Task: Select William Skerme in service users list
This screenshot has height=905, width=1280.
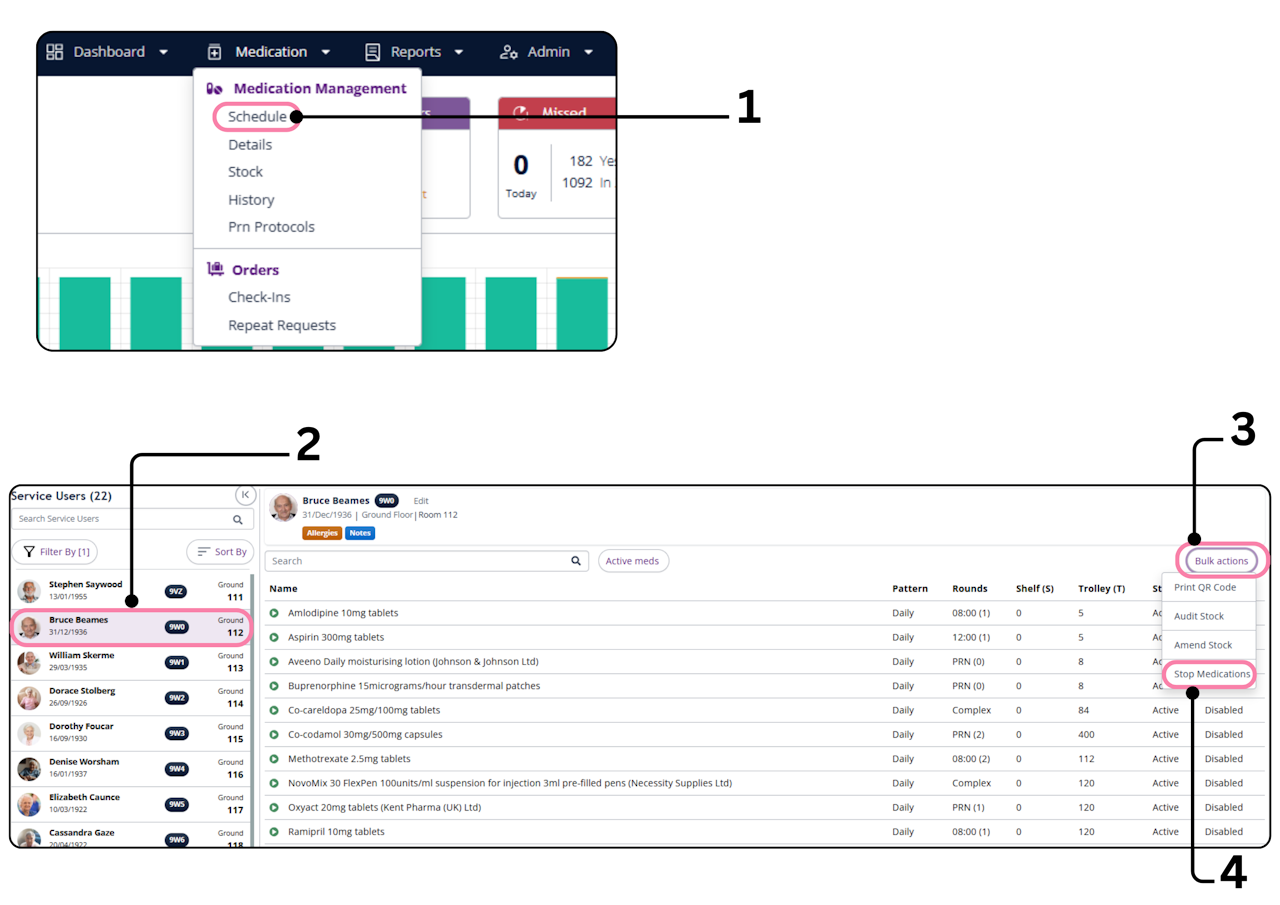Action: [131, 662]
